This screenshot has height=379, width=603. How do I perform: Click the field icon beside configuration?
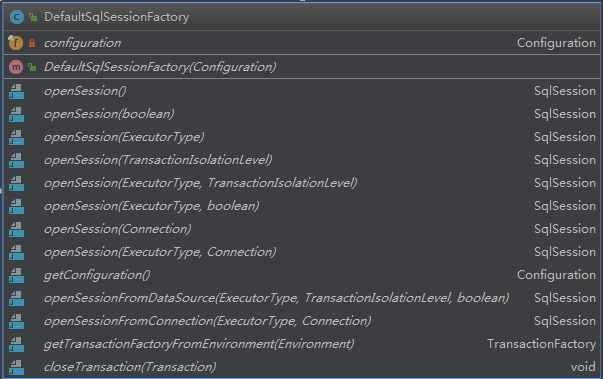coord(15,43)
